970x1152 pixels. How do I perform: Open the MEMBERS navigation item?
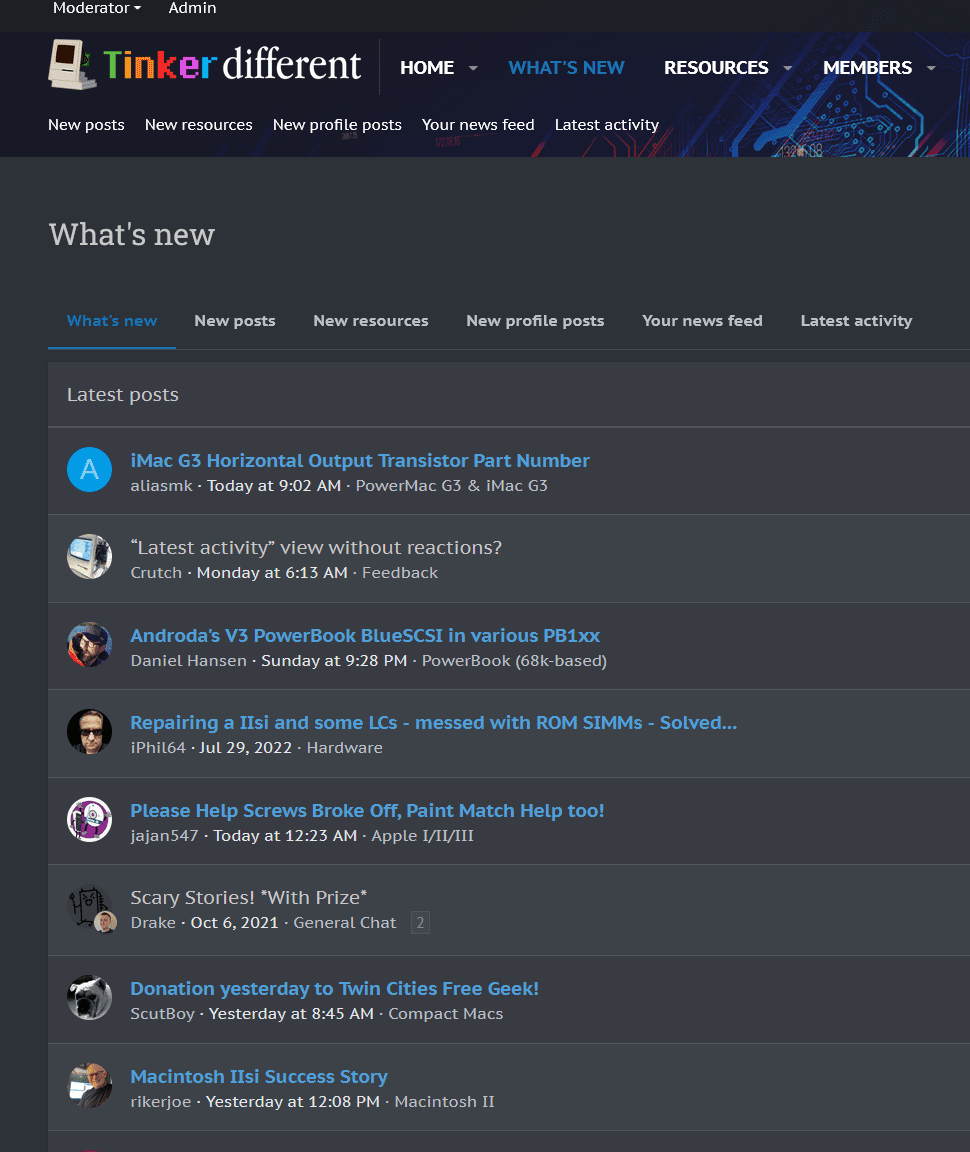[x=867, y=68]
